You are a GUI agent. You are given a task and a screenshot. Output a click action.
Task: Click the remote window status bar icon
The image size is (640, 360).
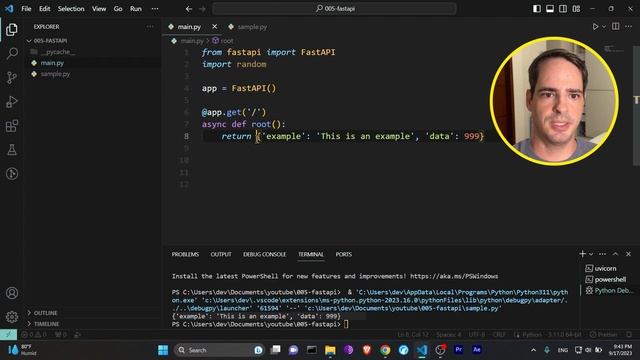click(x=8, y=334)
